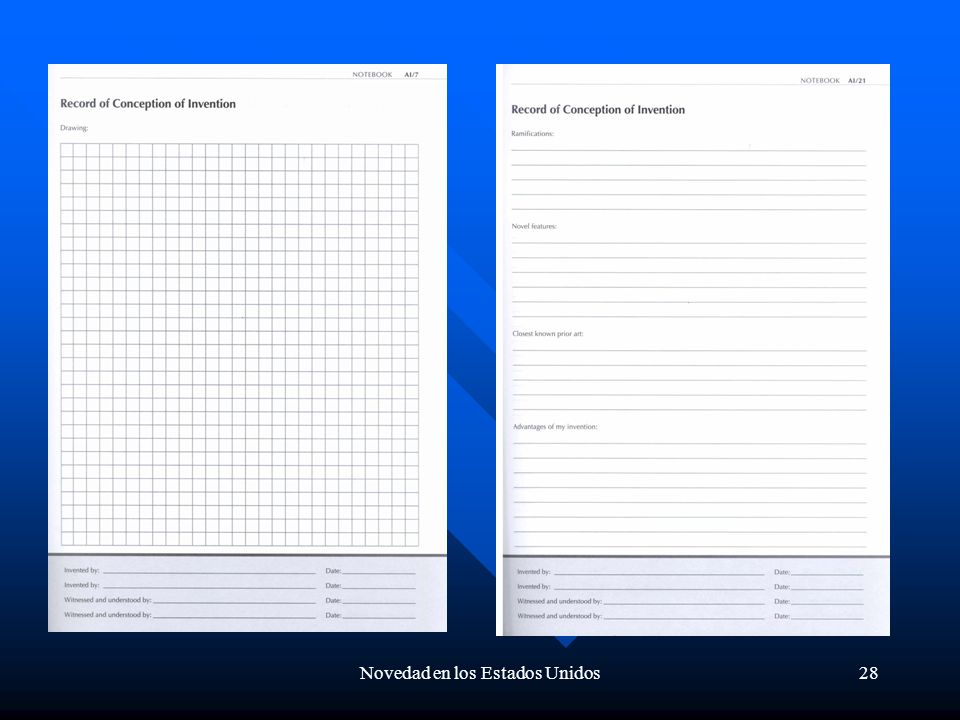The image size is (960, 720).
Task: Select the notebook page image labeled AI/7
Action: pyautogui.click(x=247, y=348)
